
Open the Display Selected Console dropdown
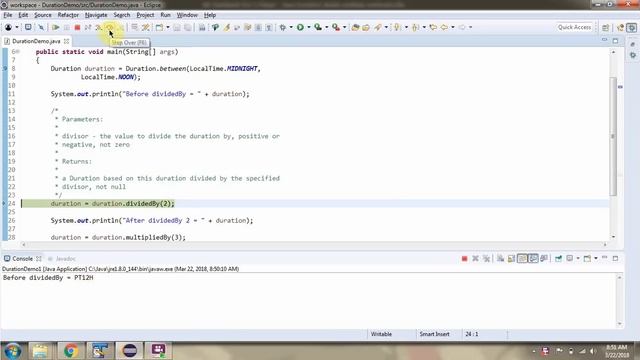[x=578, y=258]
